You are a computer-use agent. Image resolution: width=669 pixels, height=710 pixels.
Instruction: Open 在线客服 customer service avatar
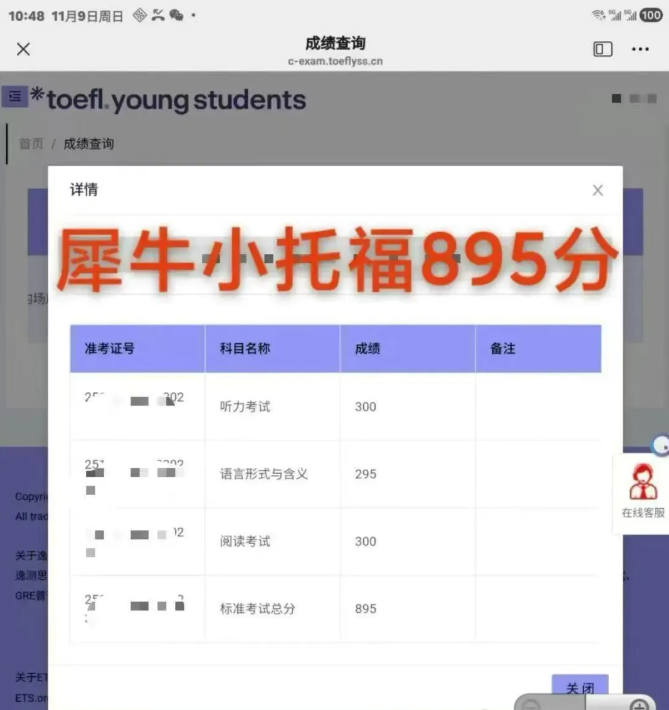tap(642, 482)
